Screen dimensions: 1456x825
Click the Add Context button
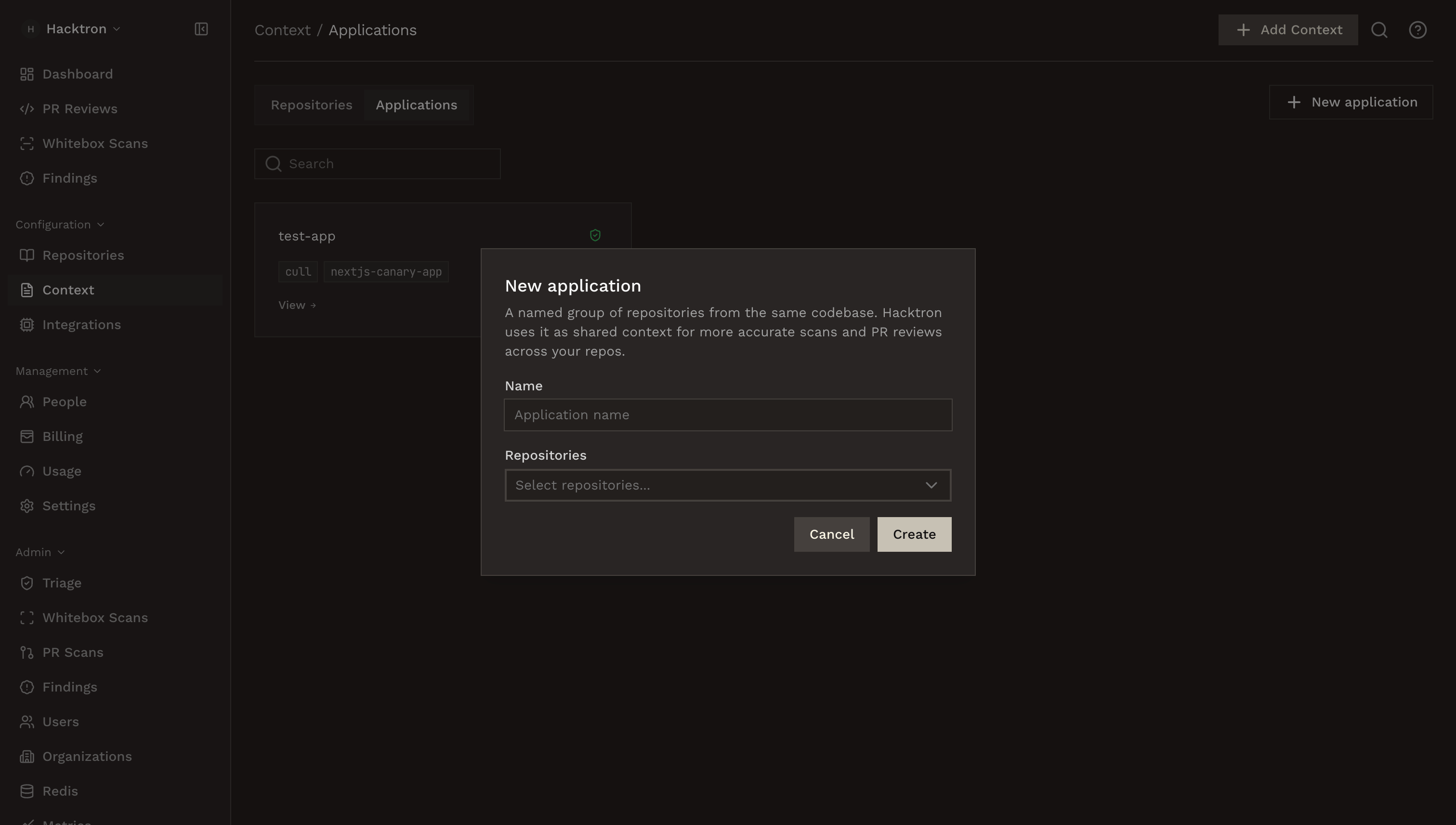1288,30
